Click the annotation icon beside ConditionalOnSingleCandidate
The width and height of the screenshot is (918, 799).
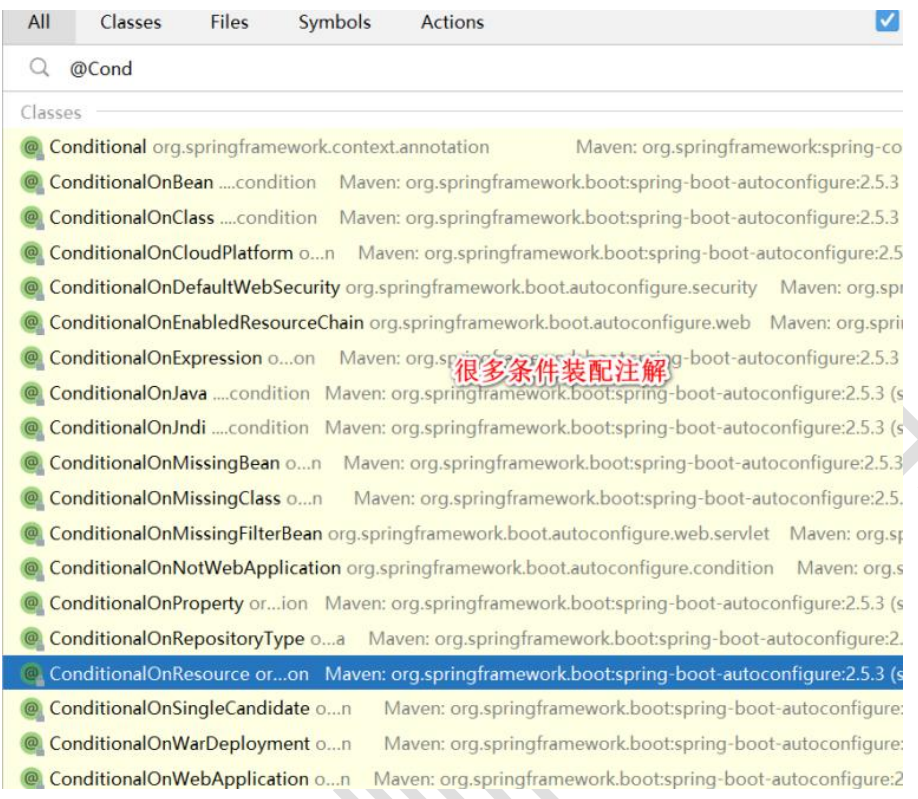(32, 708)
